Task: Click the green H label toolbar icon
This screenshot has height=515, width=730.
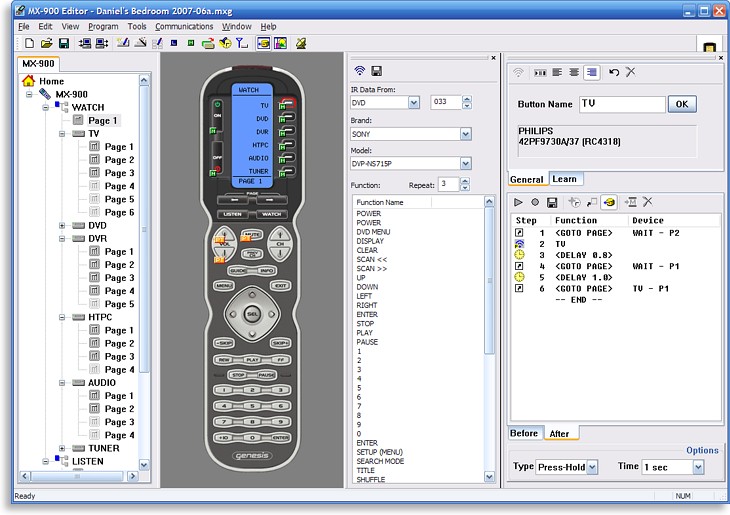Action: point(191,43)
